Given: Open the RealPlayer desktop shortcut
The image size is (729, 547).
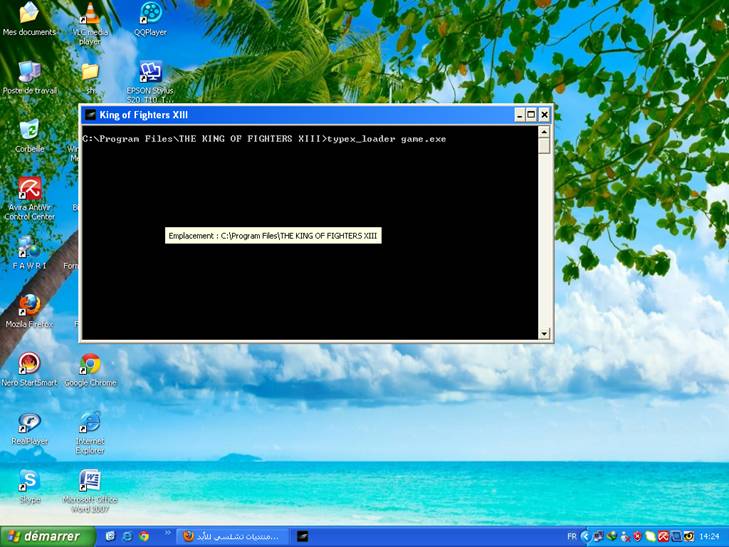Looking at the screenshot, I should pyautogui.click(x=29, y=428).
